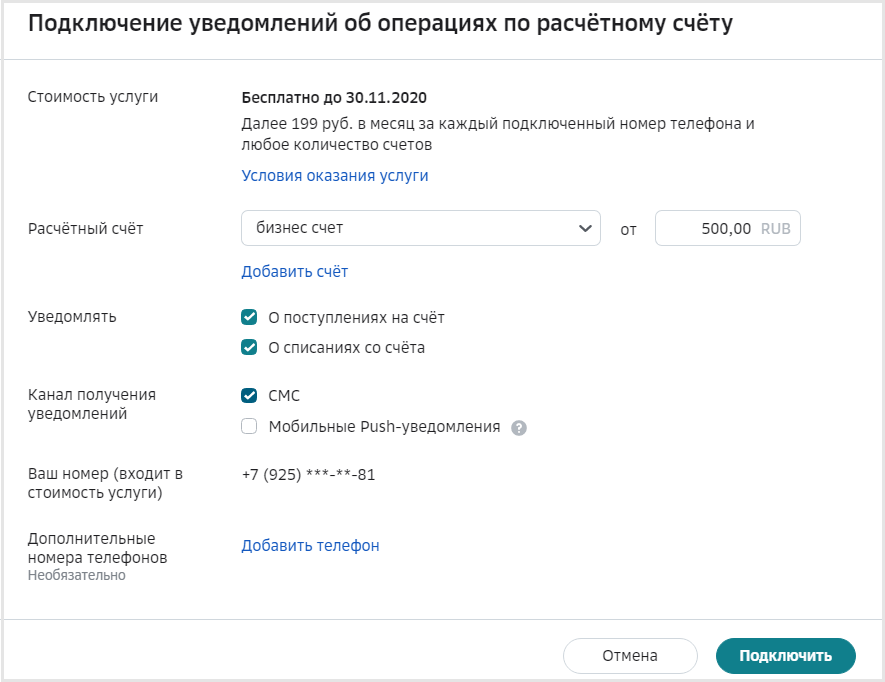
Task: Uncheck 'О списаниях со счёта' checkbox
Action: coord(249,347)
